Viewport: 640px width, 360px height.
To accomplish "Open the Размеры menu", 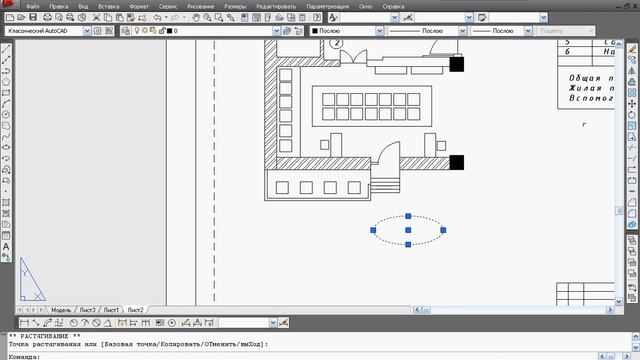I will tap(236, 7).
